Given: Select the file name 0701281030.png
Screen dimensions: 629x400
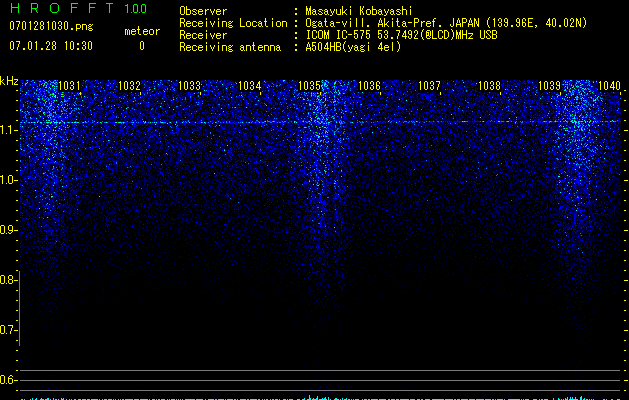Looking at the screenshot, I should [x=51, y=26].
